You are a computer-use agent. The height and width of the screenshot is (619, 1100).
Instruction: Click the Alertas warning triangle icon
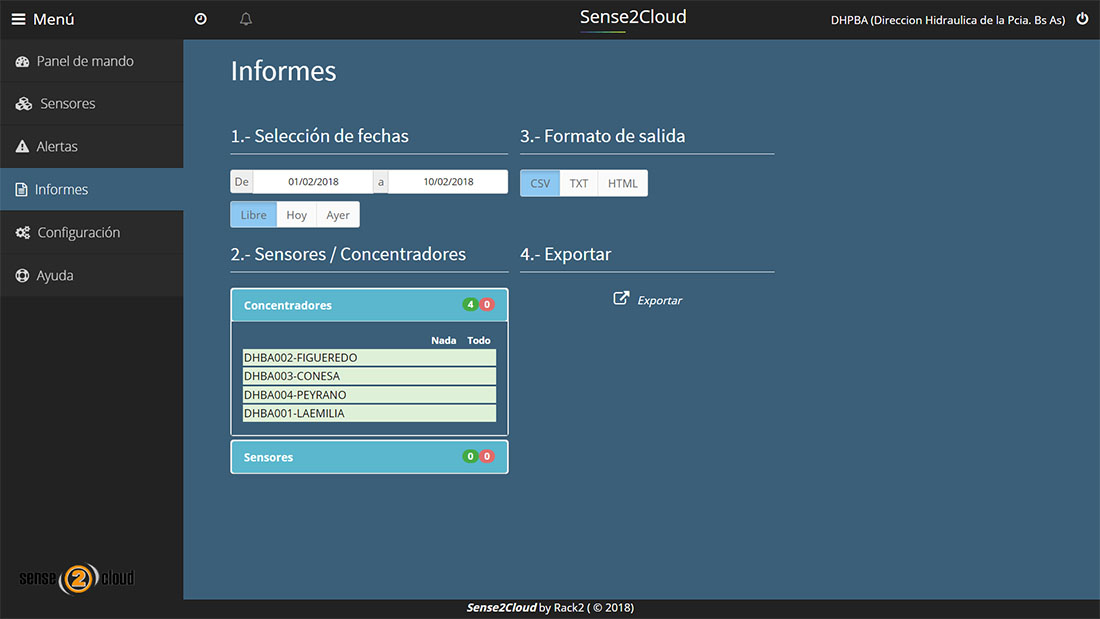pos(22,146)
